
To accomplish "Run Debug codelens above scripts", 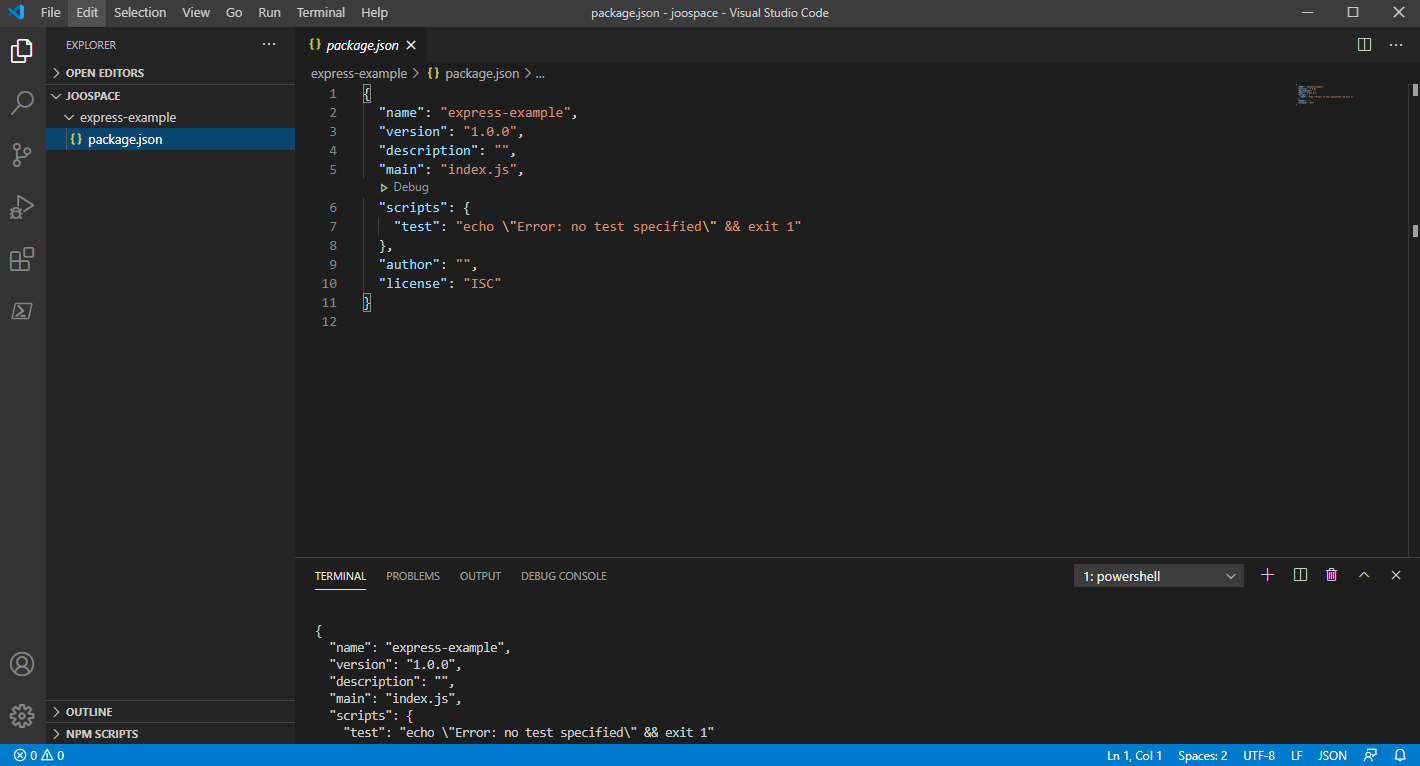I will [x=404, y=187].
